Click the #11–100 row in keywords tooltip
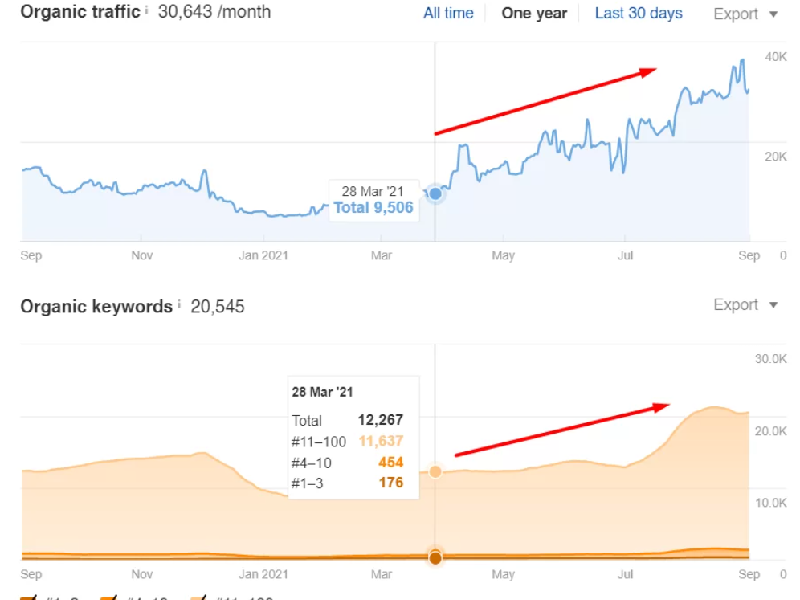 pyautogui.click(x=347, y=441)
